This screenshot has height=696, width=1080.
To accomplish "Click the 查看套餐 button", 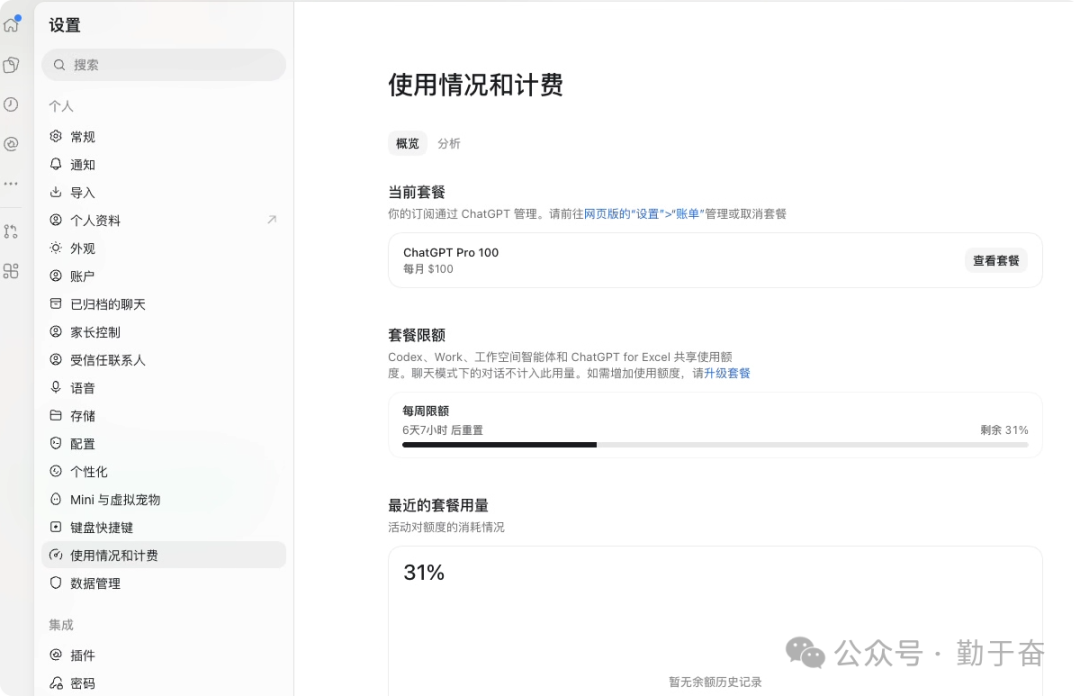I will point(995,260).
